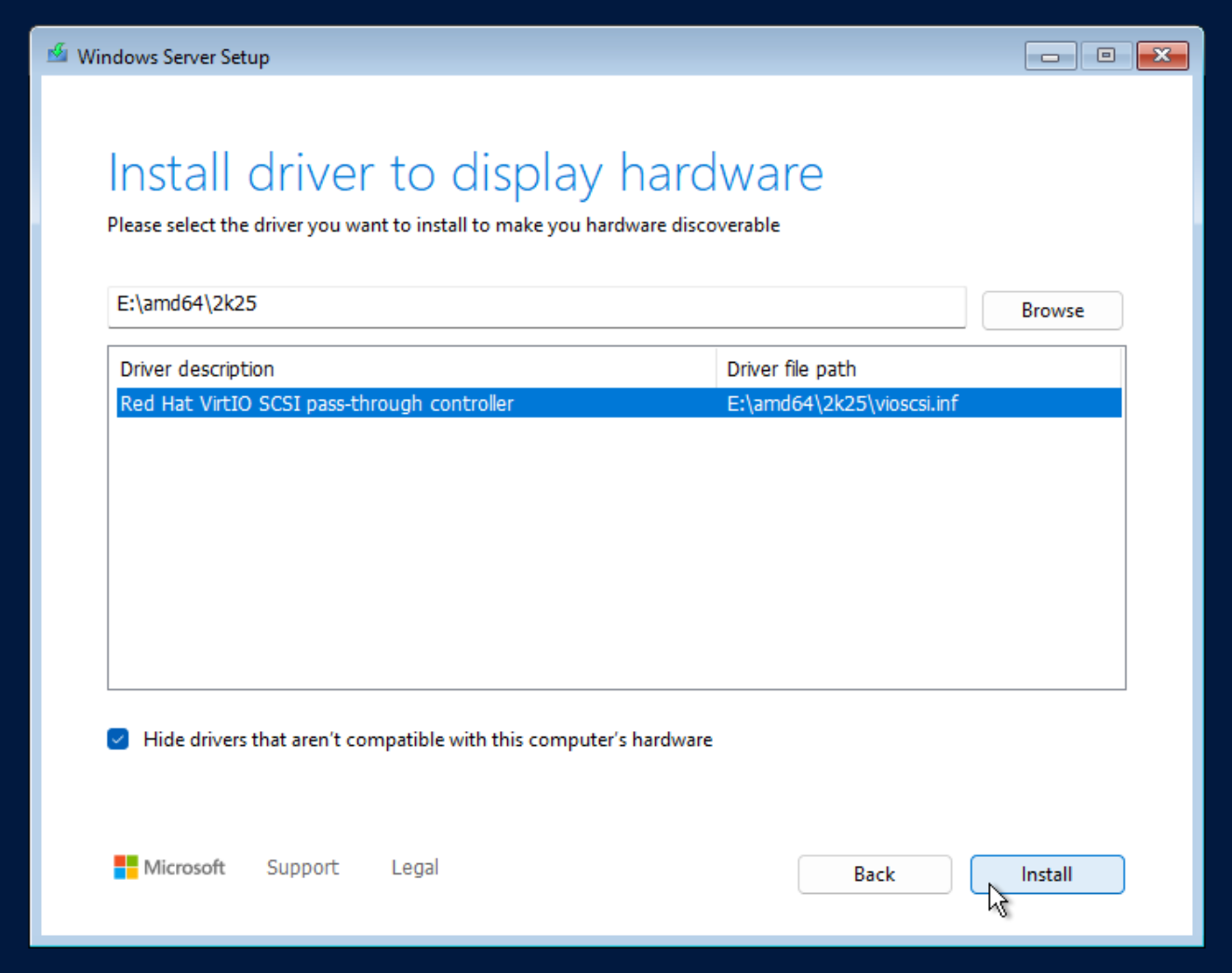Viewport: 1232px width, 973px height.
Task: Click the E:\amd64\2k25\vioscsi.inf path cell
Action: 842,404
